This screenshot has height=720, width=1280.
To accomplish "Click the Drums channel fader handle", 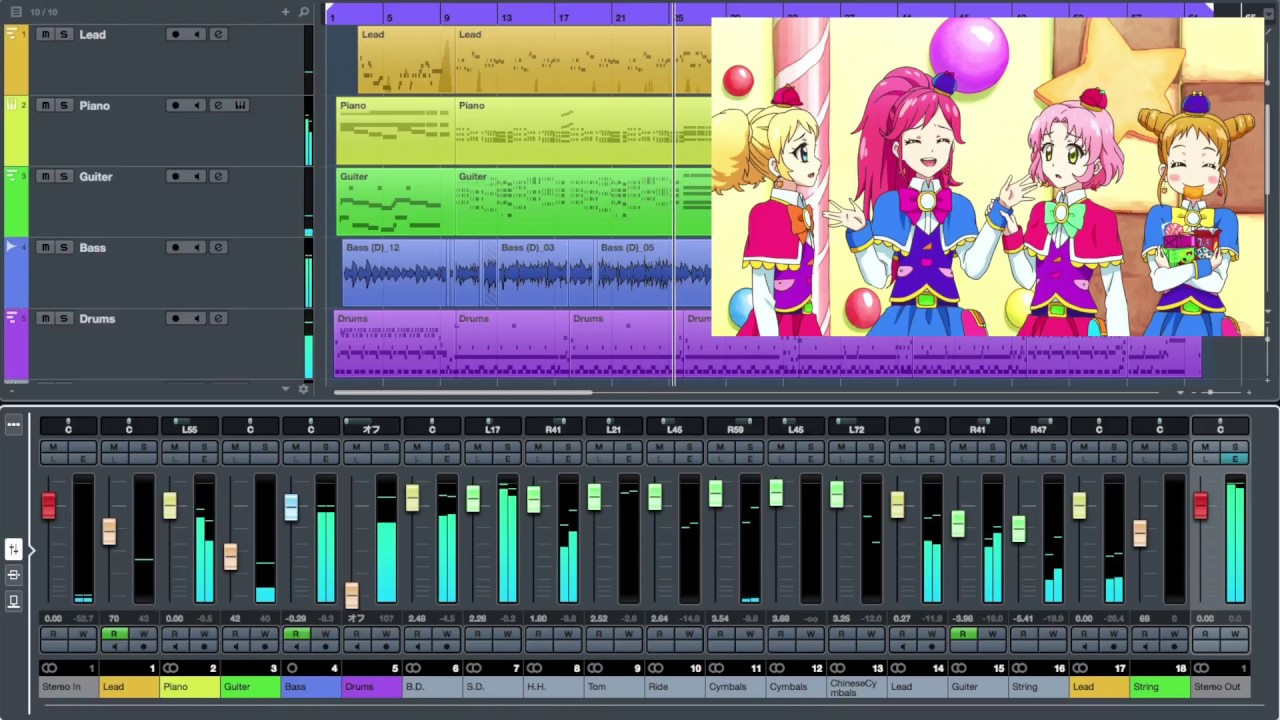I will 352,595.
